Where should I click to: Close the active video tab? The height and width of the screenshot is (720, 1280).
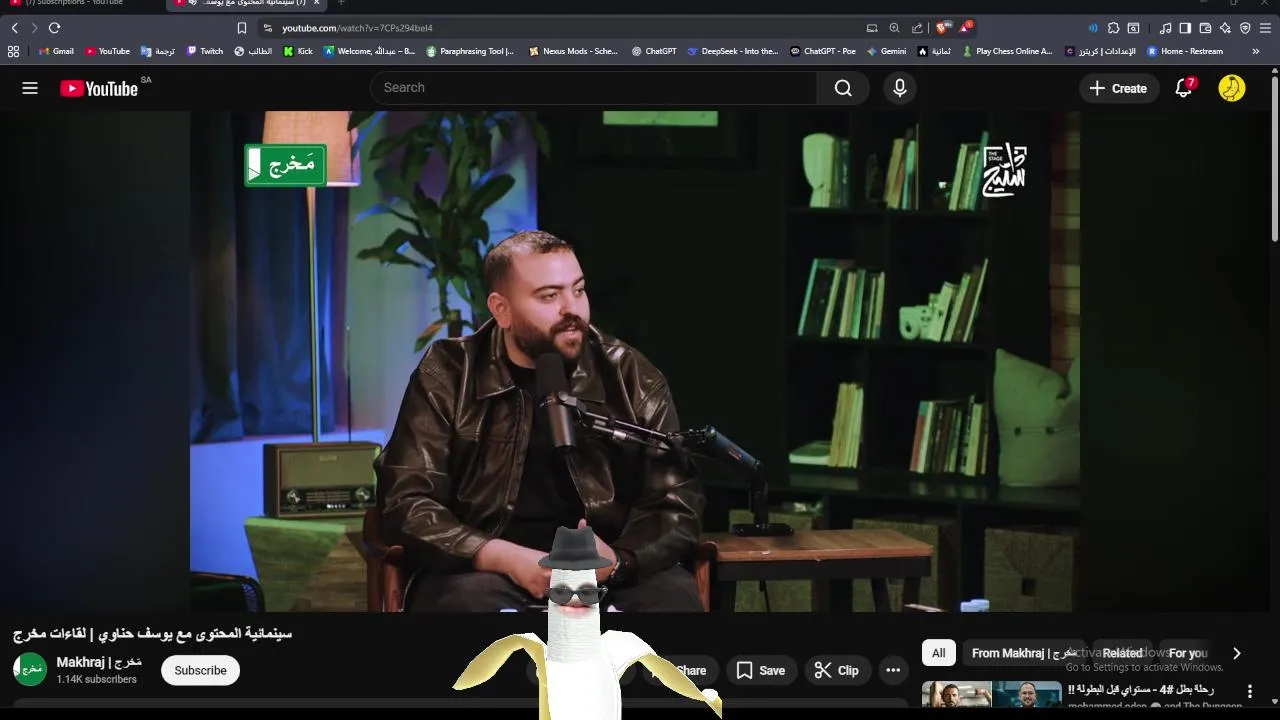[x=316, y=3]
